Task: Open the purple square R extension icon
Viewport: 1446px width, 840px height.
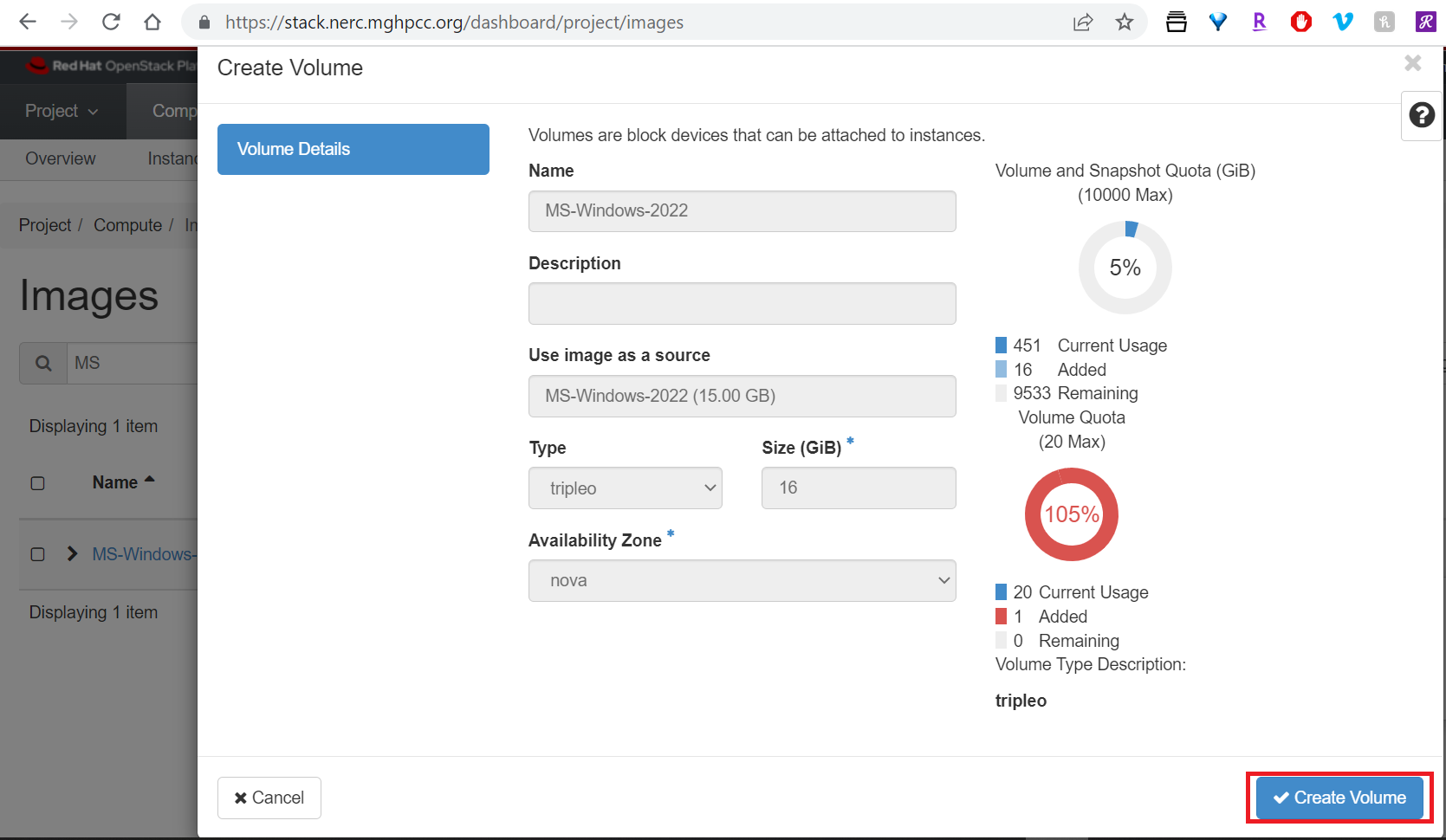Action: (x=1426, y=23)
